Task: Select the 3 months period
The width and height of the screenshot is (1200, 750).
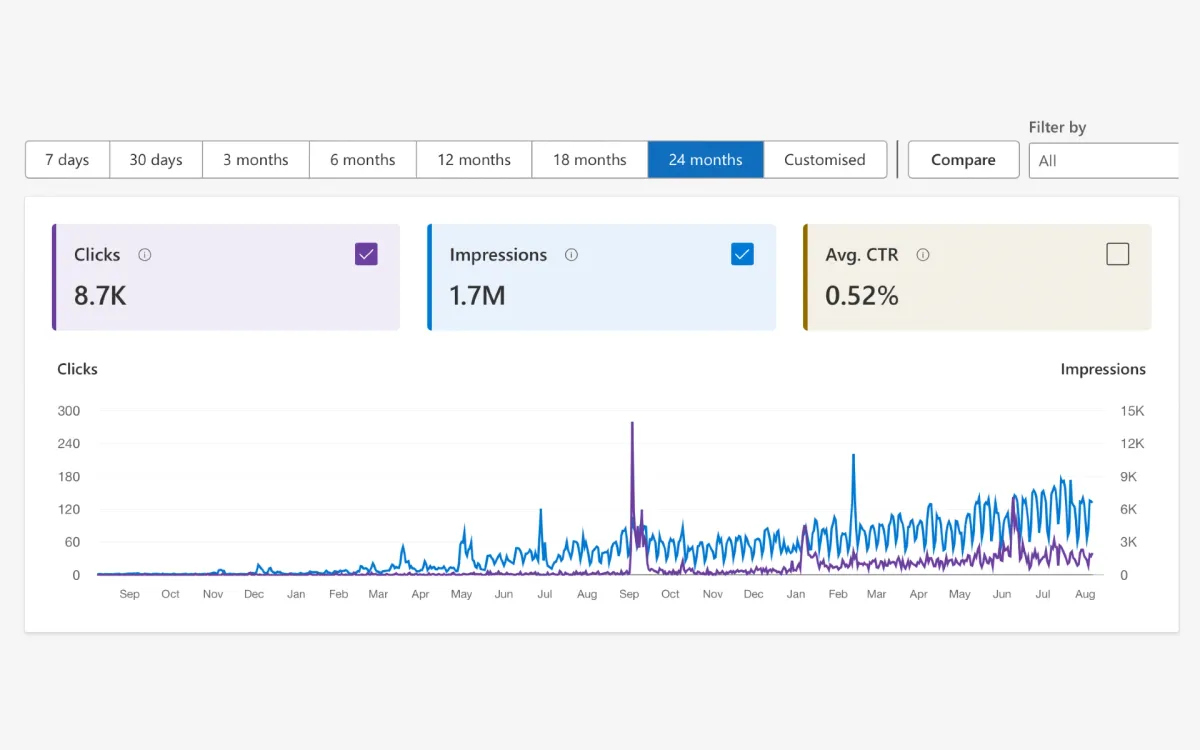Action: (x=255, y=160)
